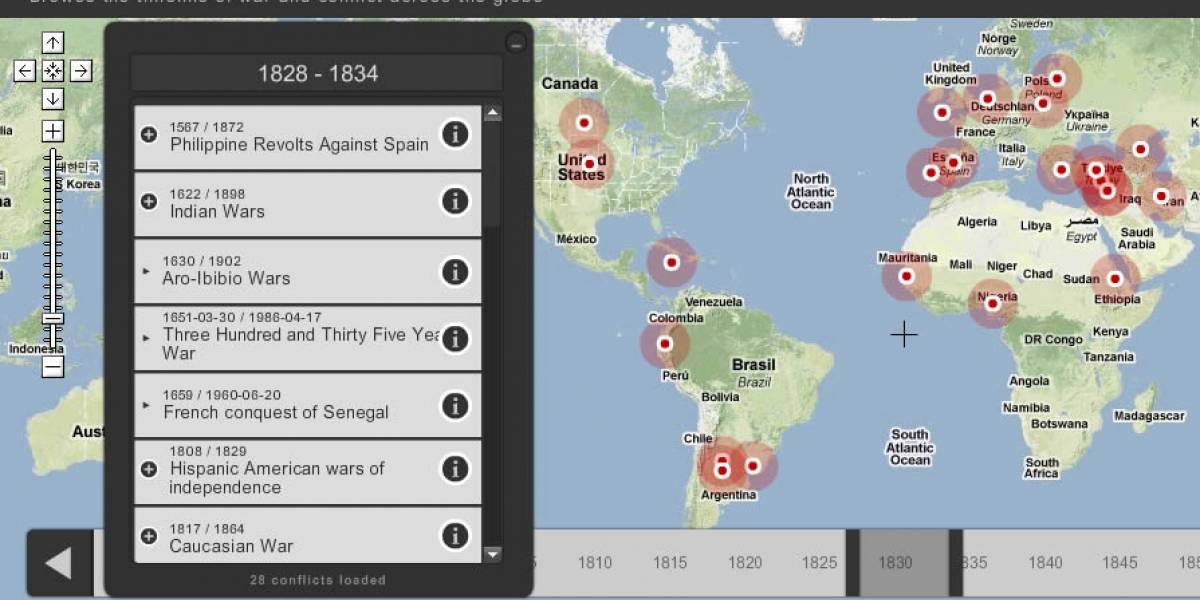Jump to 1820 on the timeline
This screenshot has height=600, width=1200.
pyautogui.click(x=744, y=563)
